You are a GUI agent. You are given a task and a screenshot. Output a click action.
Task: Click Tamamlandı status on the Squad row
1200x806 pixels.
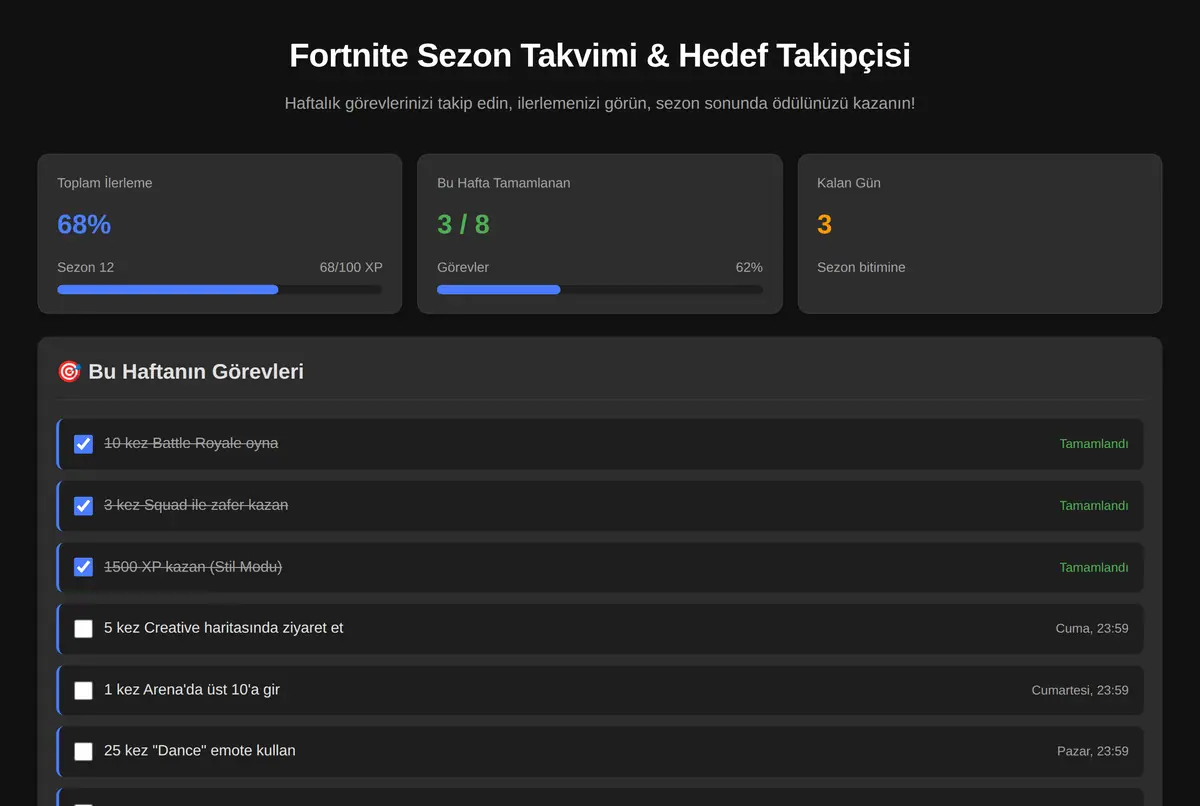(x=1094, y=506)
